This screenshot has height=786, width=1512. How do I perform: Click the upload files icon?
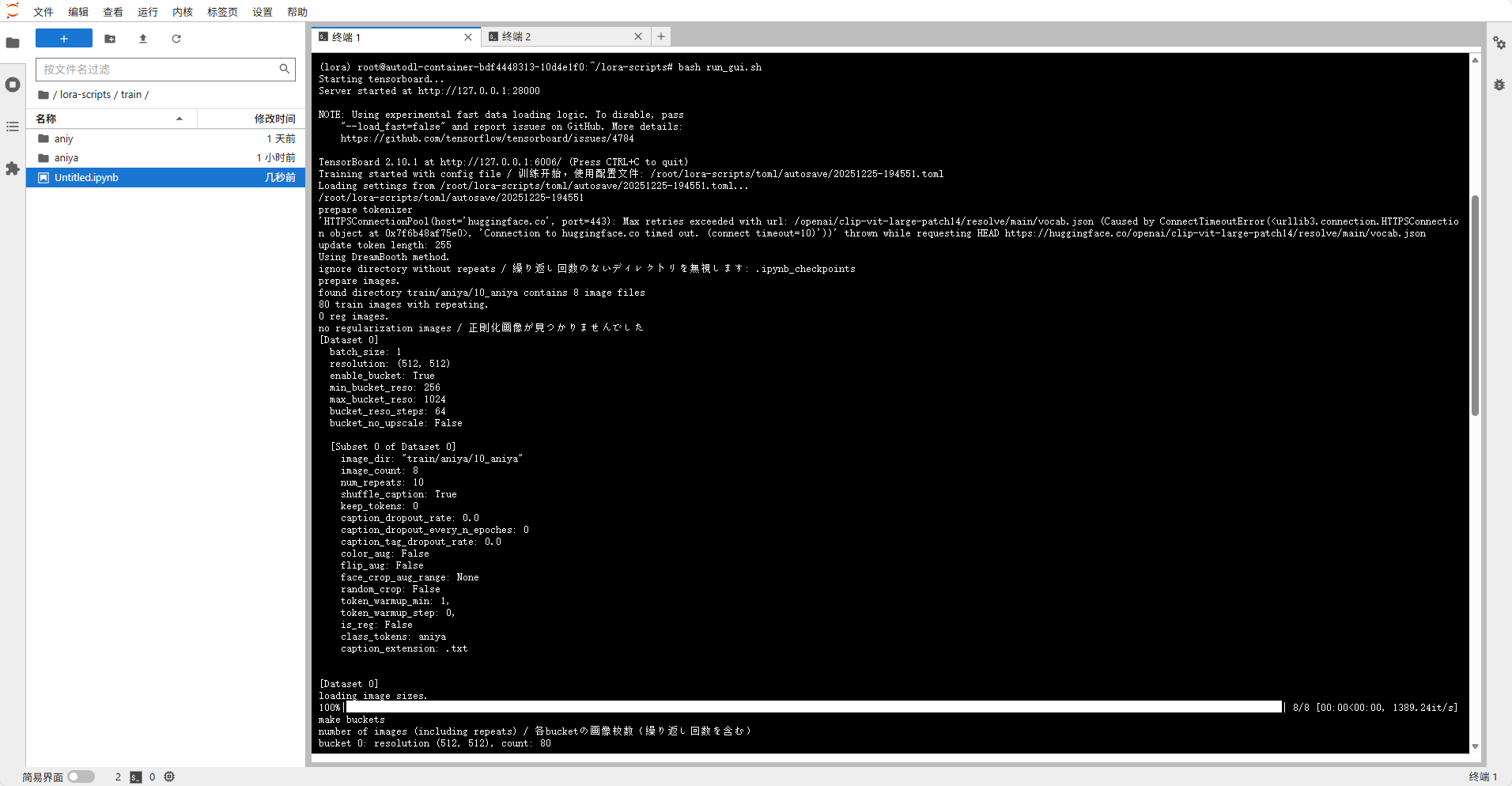(x=143, y=39)
